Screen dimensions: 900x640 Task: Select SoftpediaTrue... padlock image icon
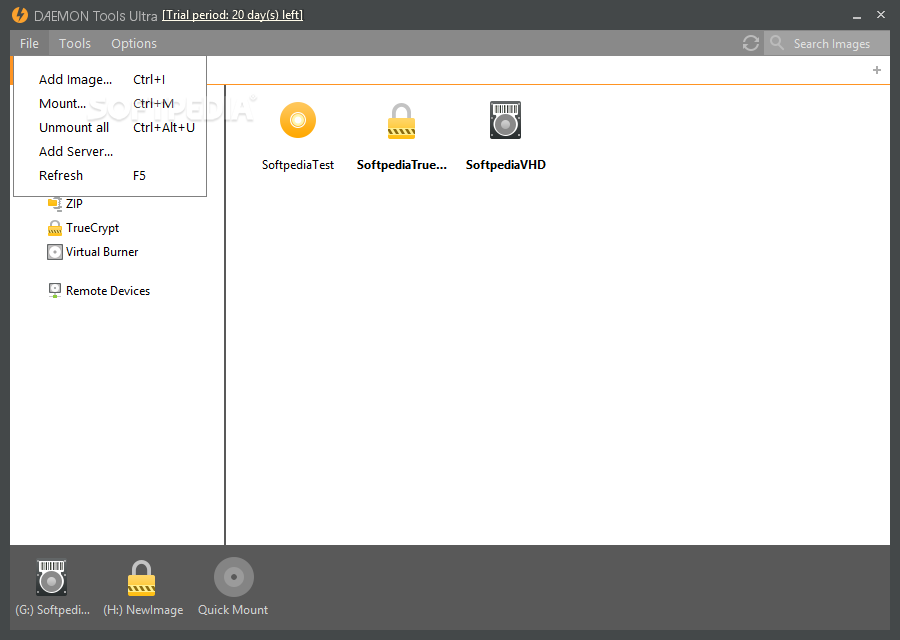click(401, 121)
